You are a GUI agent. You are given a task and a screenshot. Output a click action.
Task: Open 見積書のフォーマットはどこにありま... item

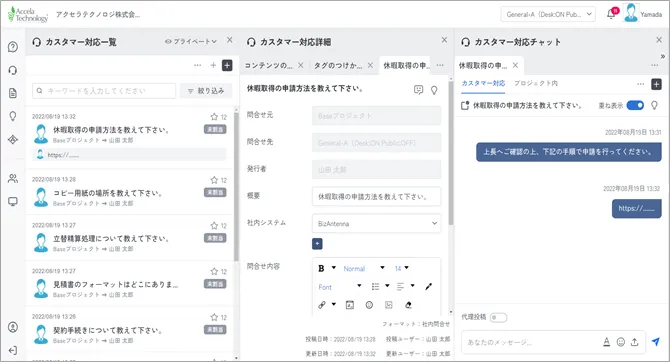(x=129, y=283)
